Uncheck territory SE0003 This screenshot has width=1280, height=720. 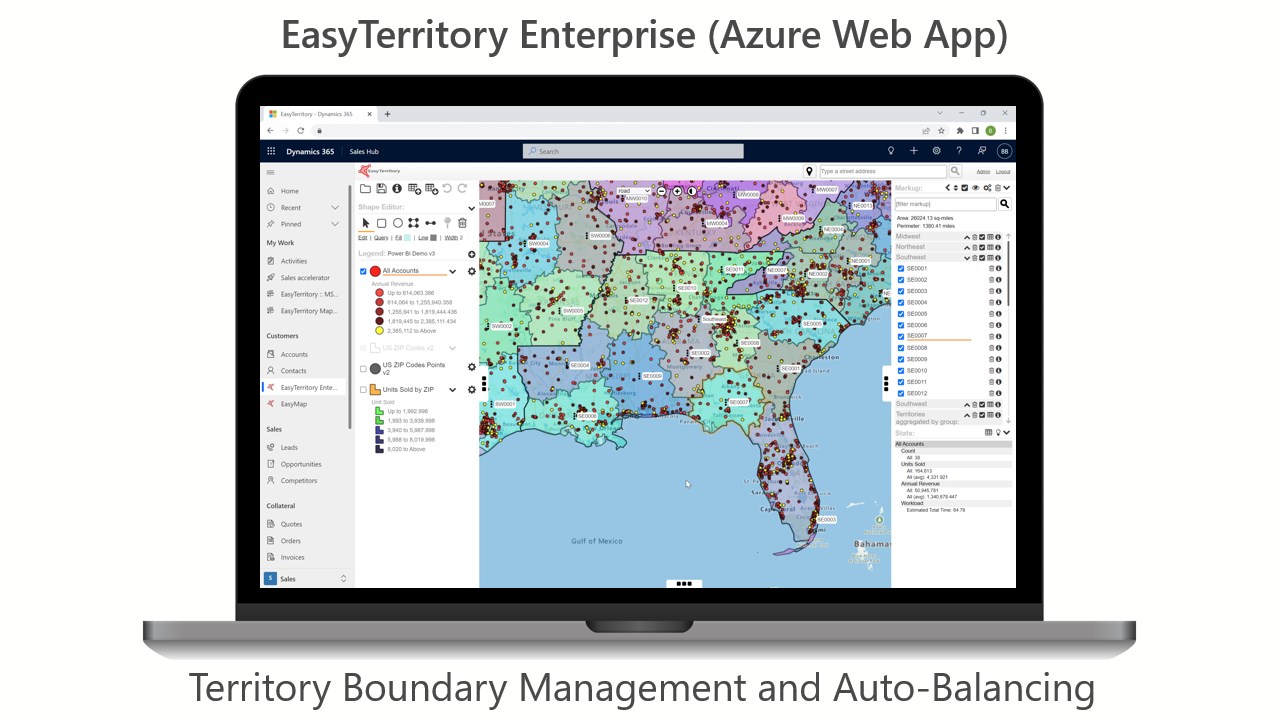901,291
